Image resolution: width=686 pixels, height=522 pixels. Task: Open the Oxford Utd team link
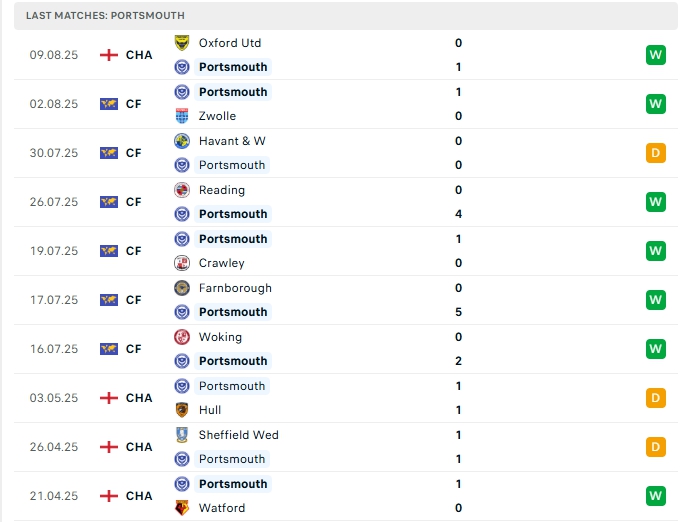coord(229,43)
